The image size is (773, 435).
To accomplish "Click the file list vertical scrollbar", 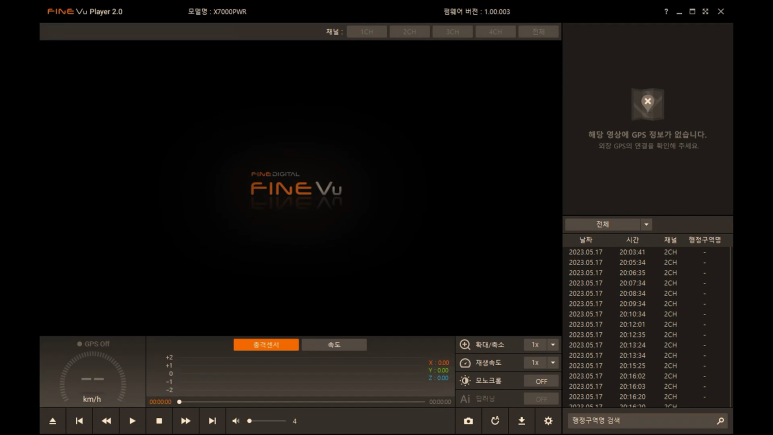I will click(x=731, y=326).
